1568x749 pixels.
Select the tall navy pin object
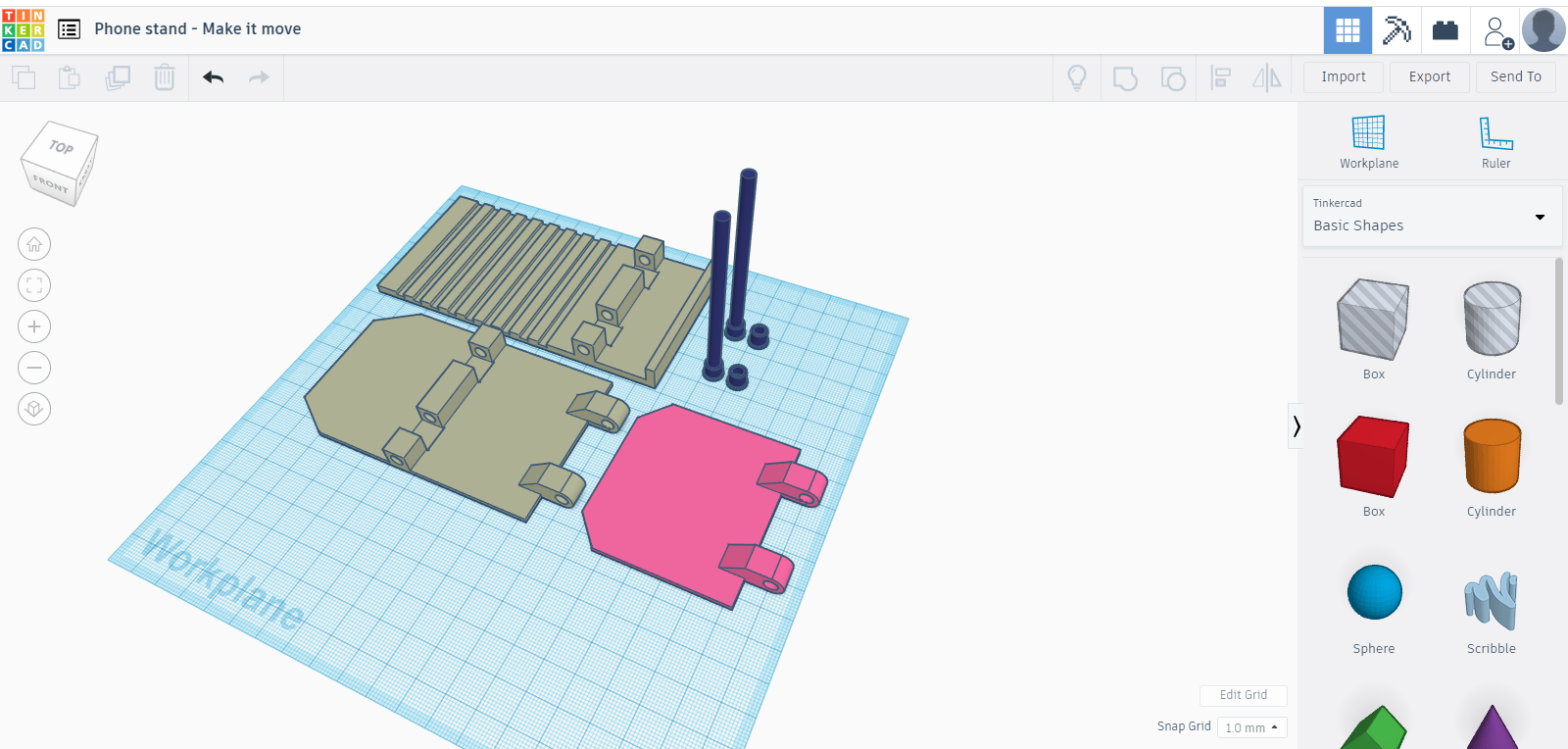742,255
